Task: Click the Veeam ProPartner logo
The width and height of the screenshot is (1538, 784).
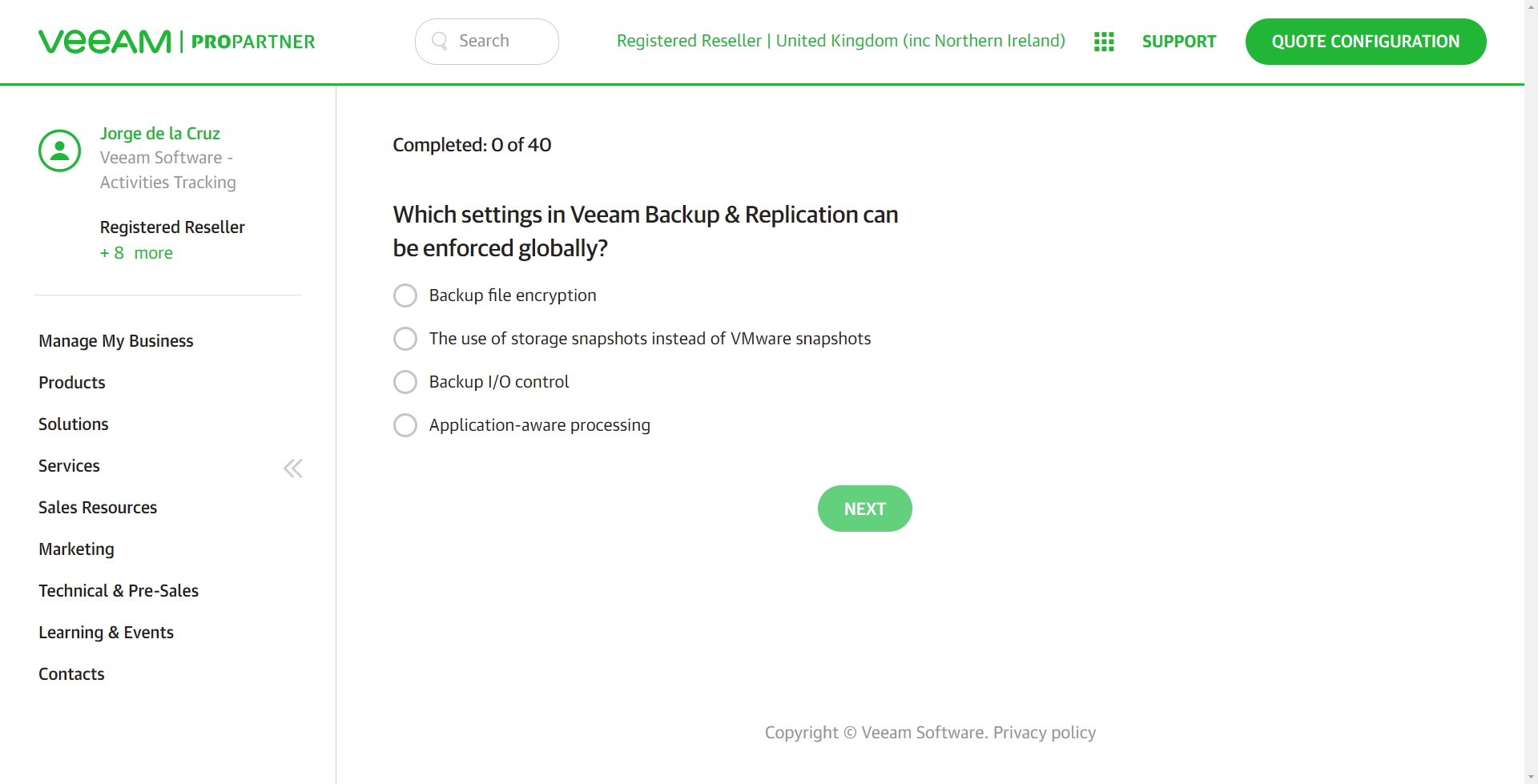Action: click(176, 42)
